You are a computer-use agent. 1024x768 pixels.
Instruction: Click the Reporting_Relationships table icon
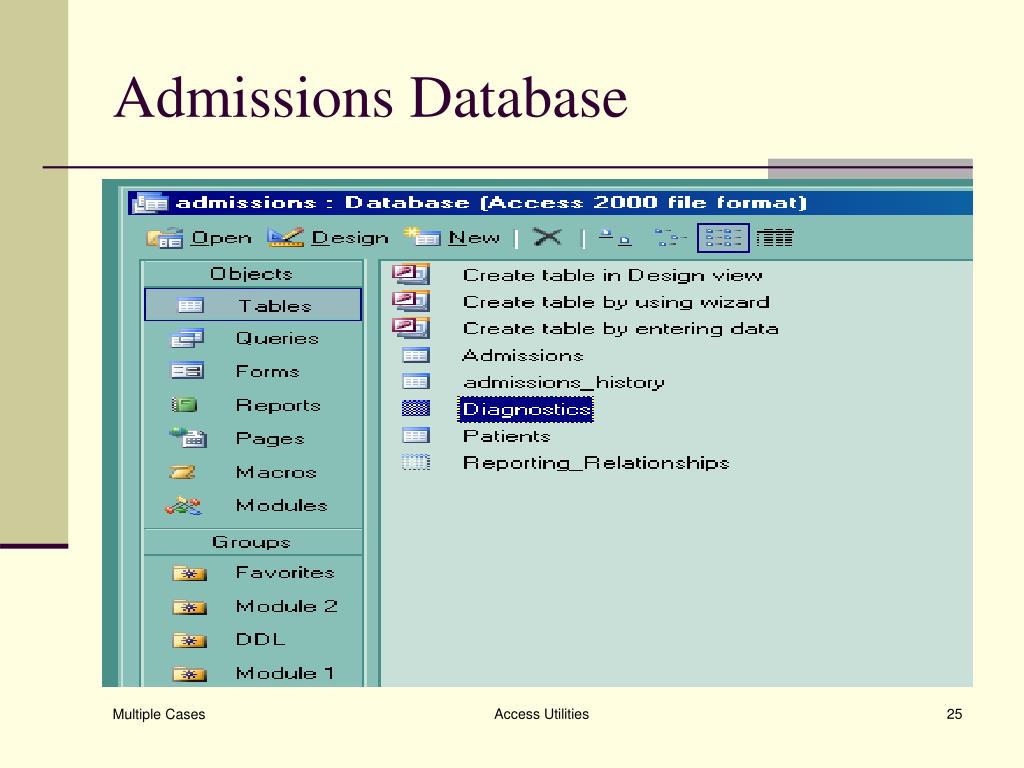coord(416,462)
